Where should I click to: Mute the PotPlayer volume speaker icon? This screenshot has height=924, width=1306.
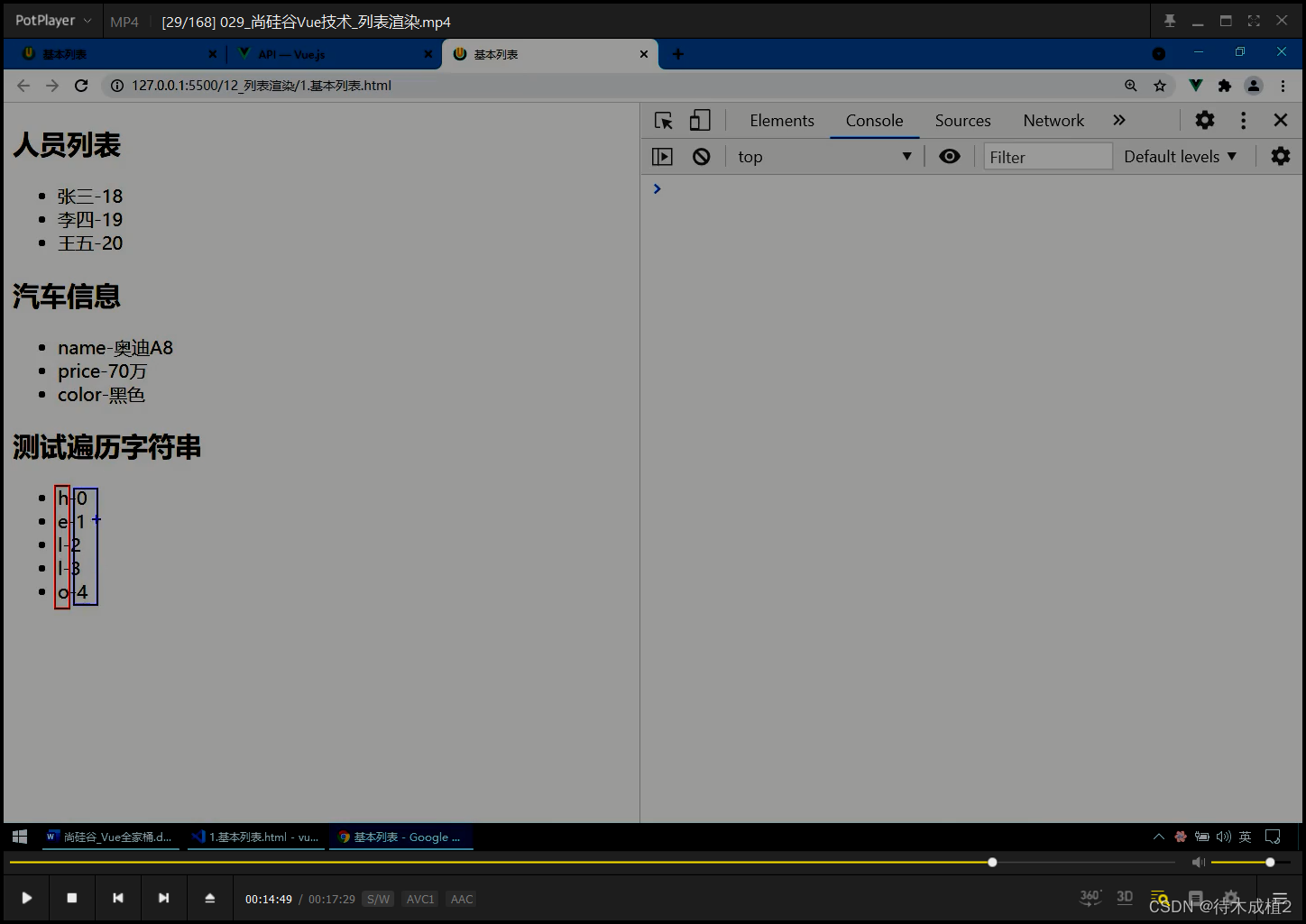tap(1198, 863)
